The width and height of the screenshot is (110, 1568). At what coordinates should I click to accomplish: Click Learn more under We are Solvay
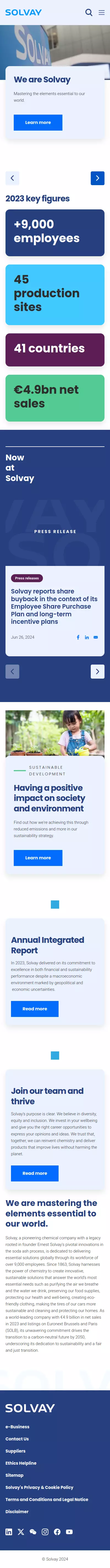pos(38,122)
